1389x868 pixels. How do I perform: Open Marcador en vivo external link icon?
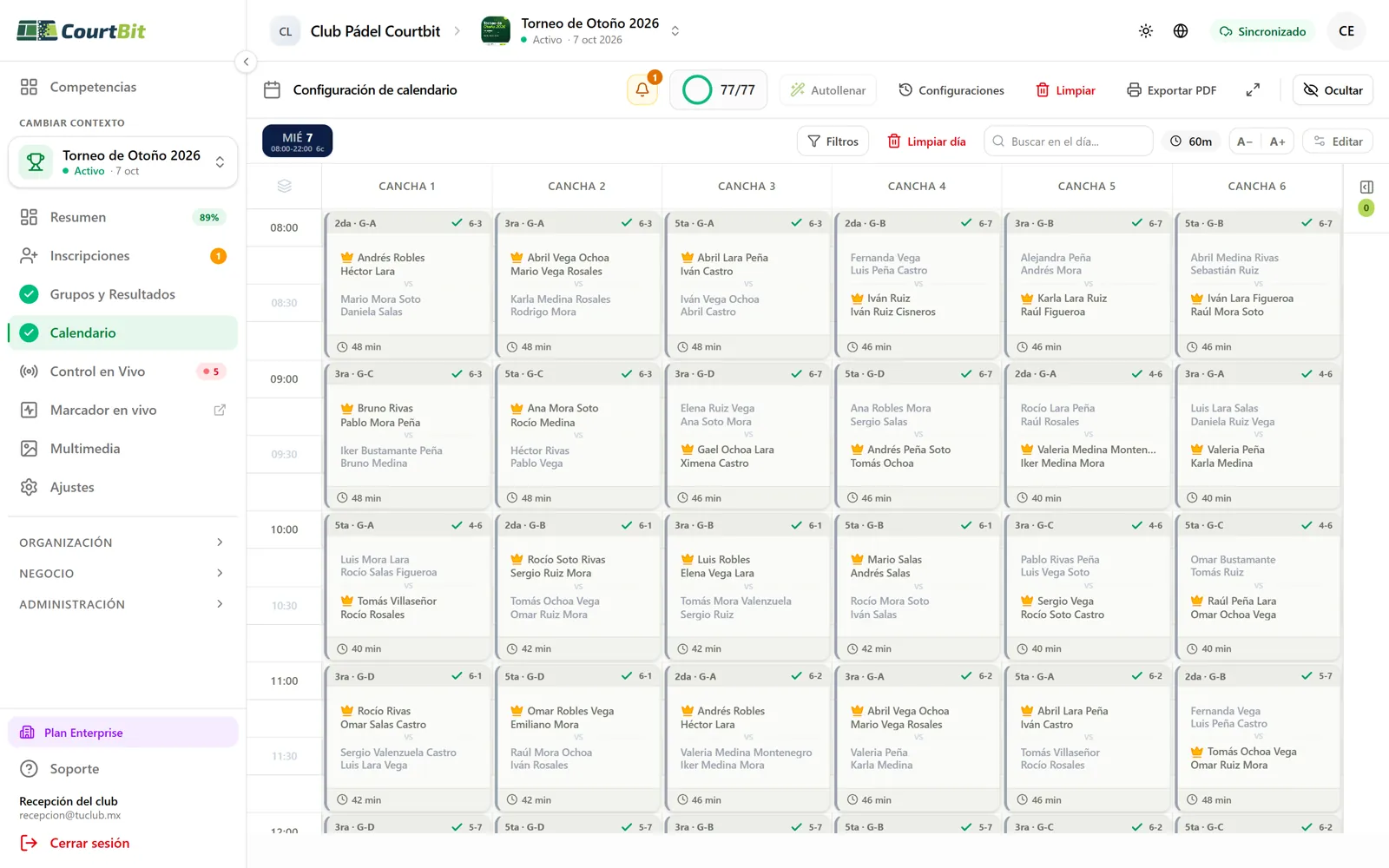point(220,410)
